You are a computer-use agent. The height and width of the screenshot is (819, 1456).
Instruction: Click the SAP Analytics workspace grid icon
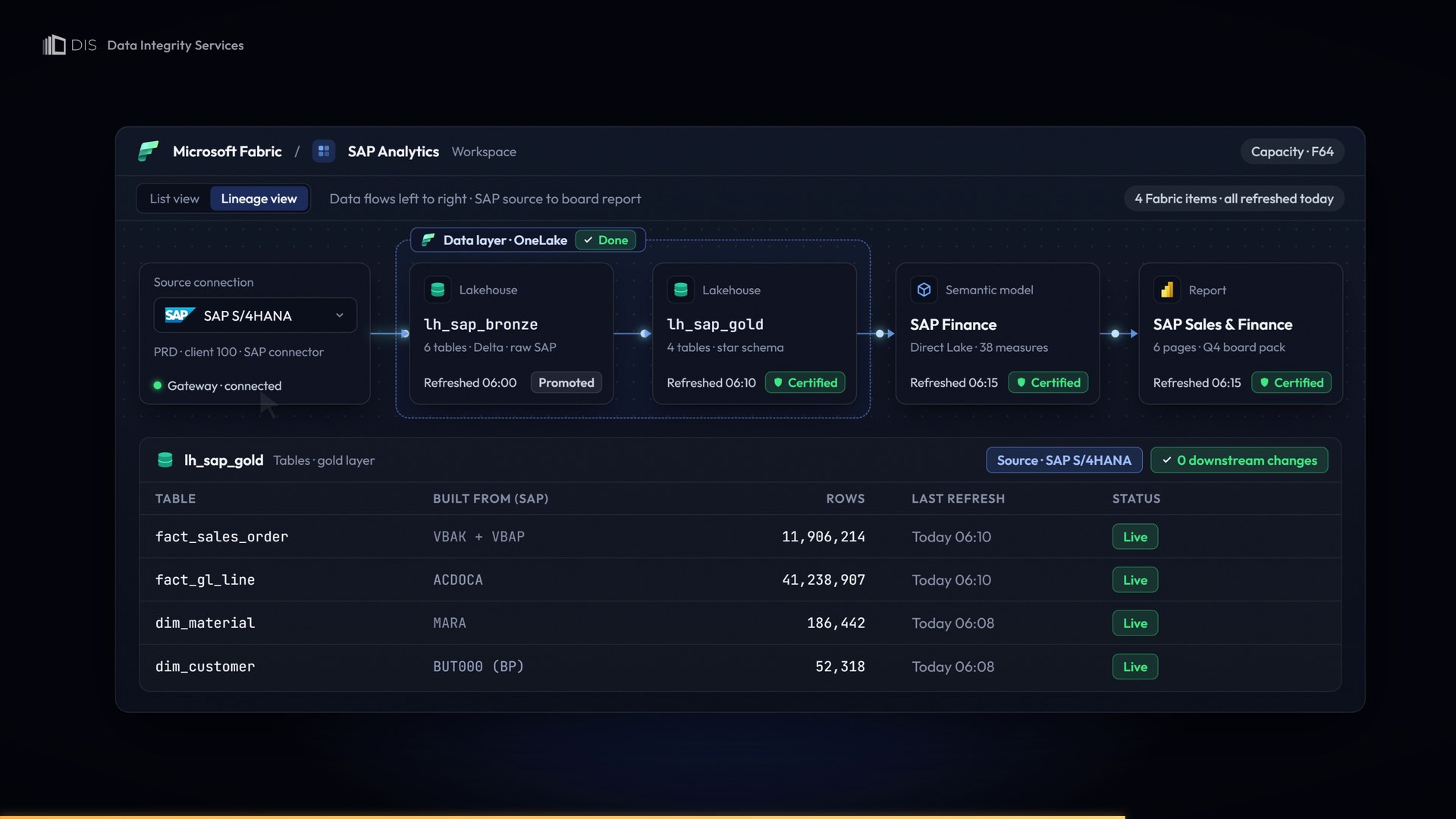pos(324,151)
